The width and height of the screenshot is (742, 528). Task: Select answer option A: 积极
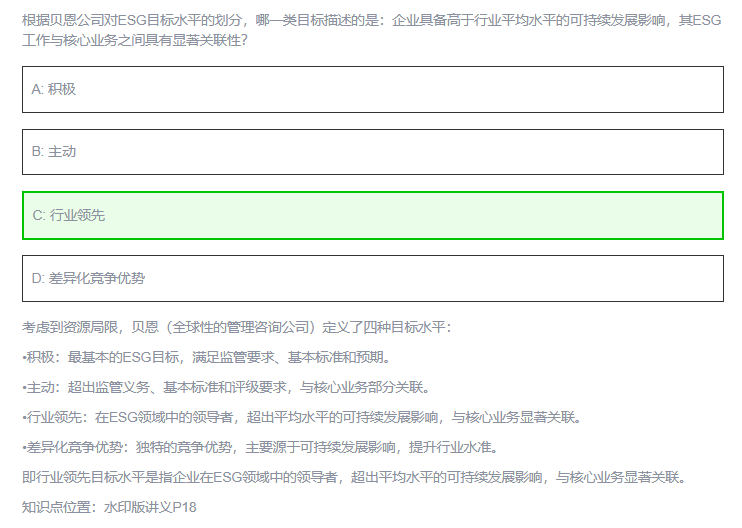coord(373,89)
